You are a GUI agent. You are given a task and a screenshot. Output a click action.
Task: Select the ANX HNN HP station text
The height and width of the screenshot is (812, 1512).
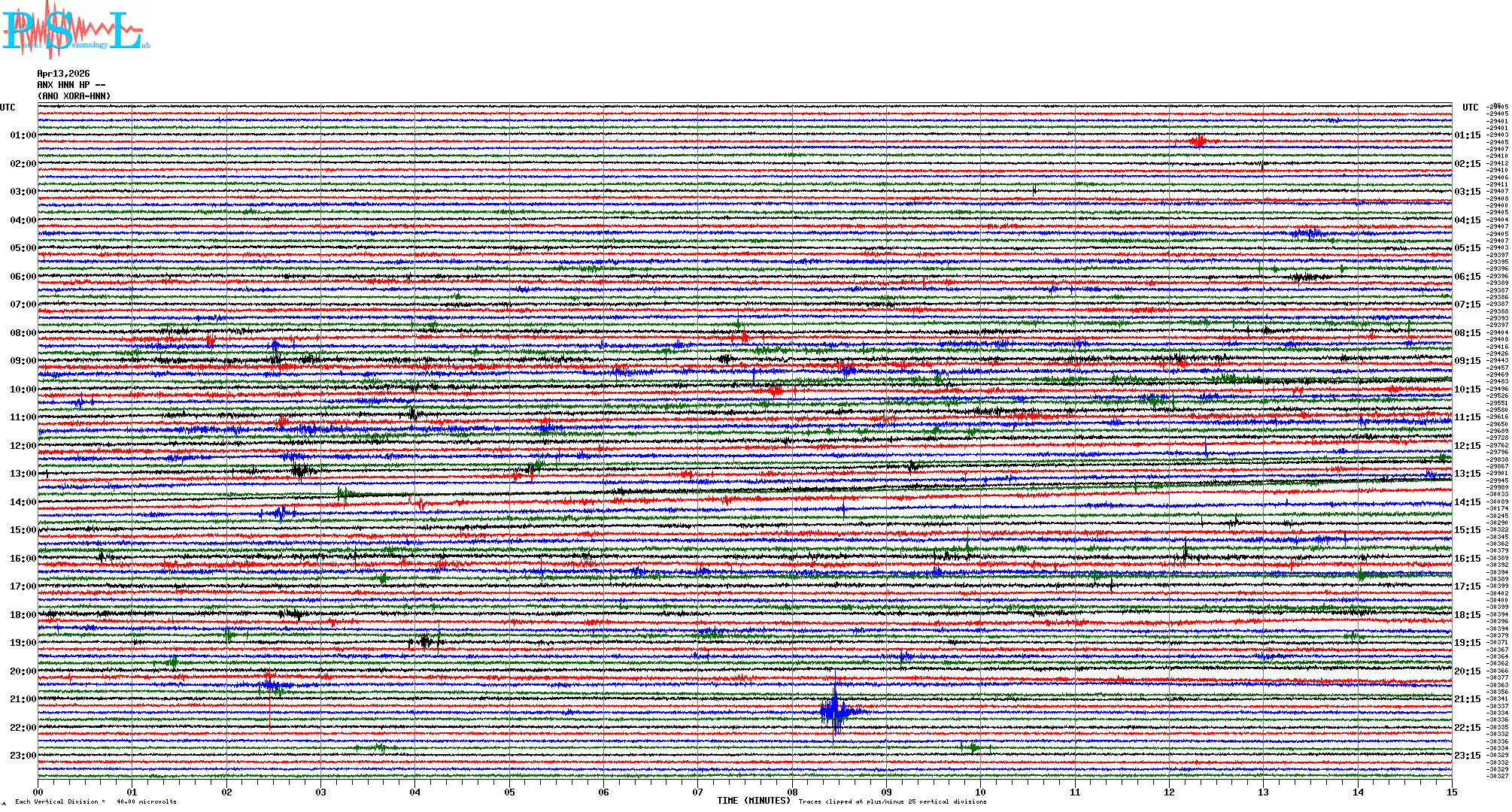point(71,85)
